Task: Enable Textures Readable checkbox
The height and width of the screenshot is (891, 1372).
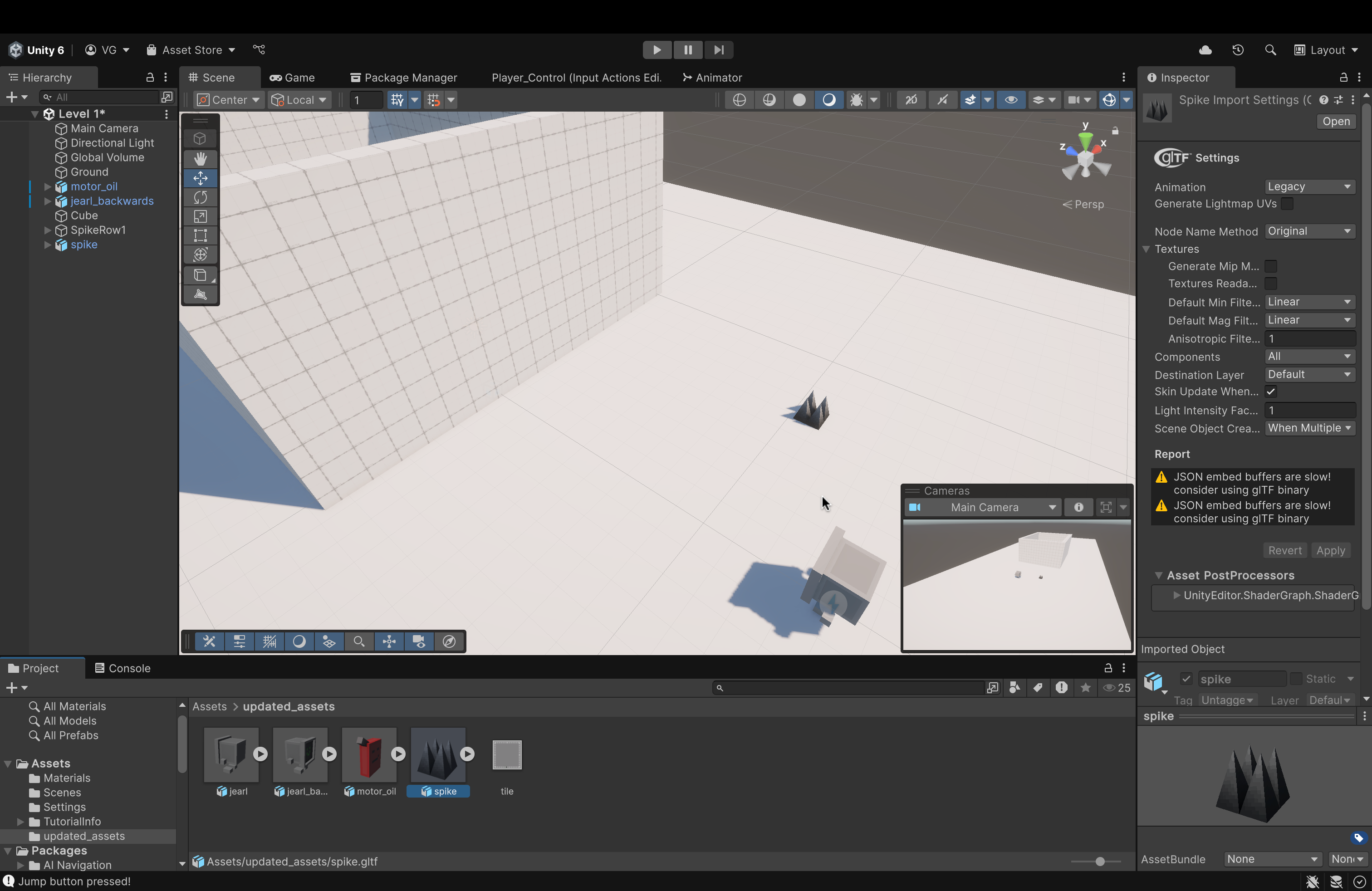Action: coord(1270,284)
